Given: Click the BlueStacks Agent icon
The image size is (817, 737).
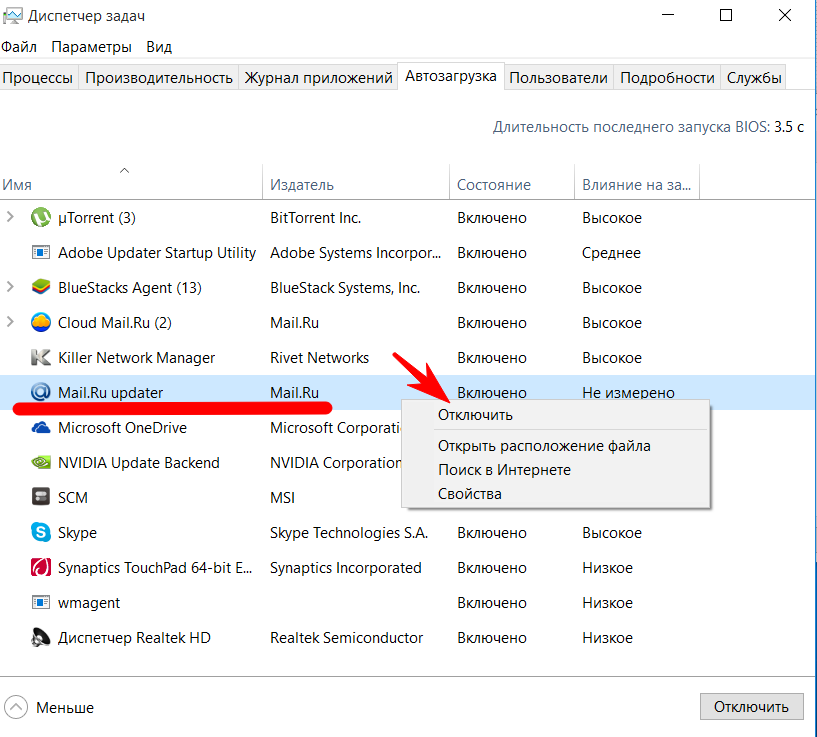Looking at the screenshot, I should coord(41,288).
